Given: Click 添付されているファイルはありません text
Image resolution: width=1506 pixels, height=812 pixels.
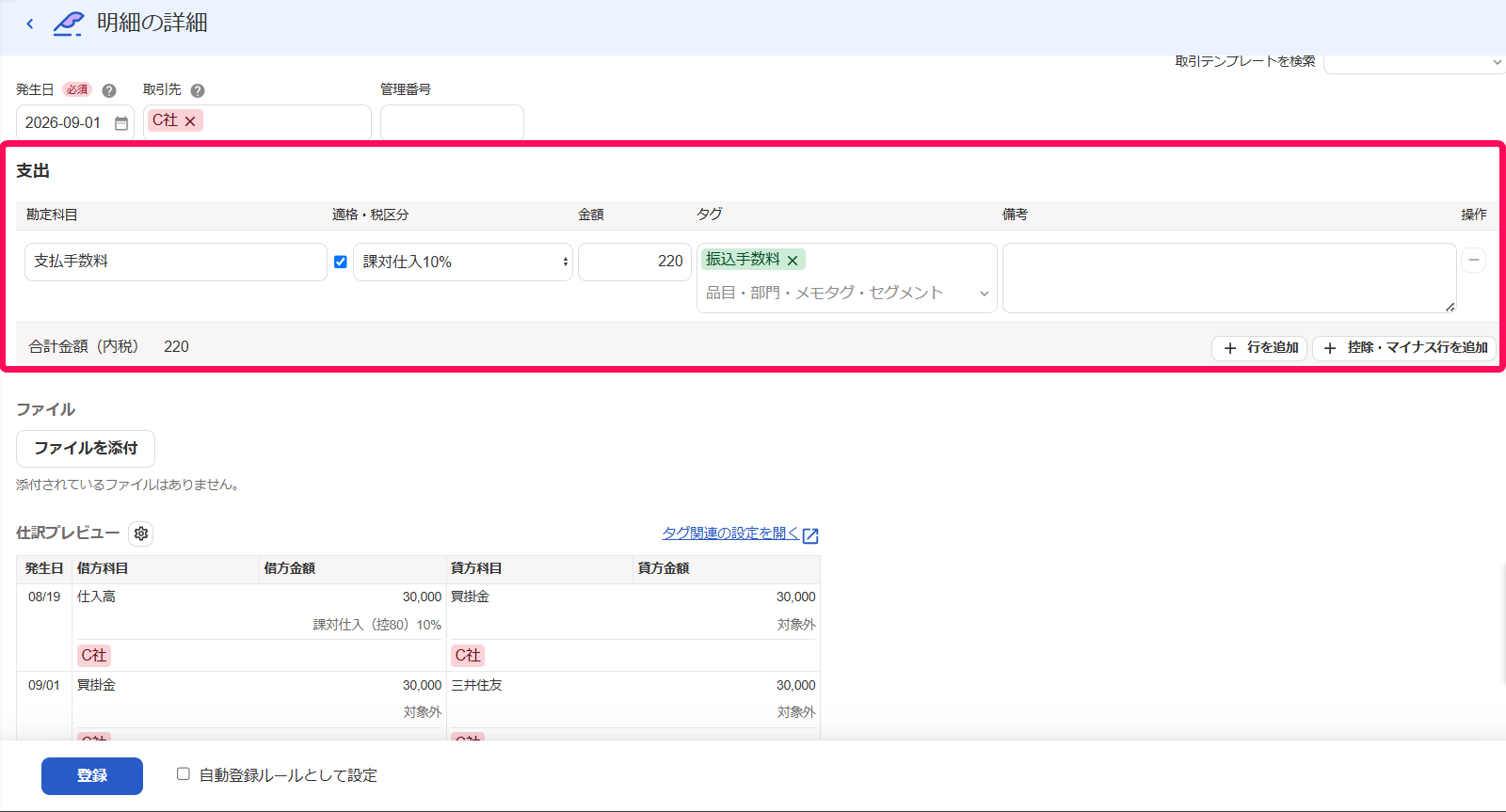Looking at the screenshot, I should pos(130,485).
